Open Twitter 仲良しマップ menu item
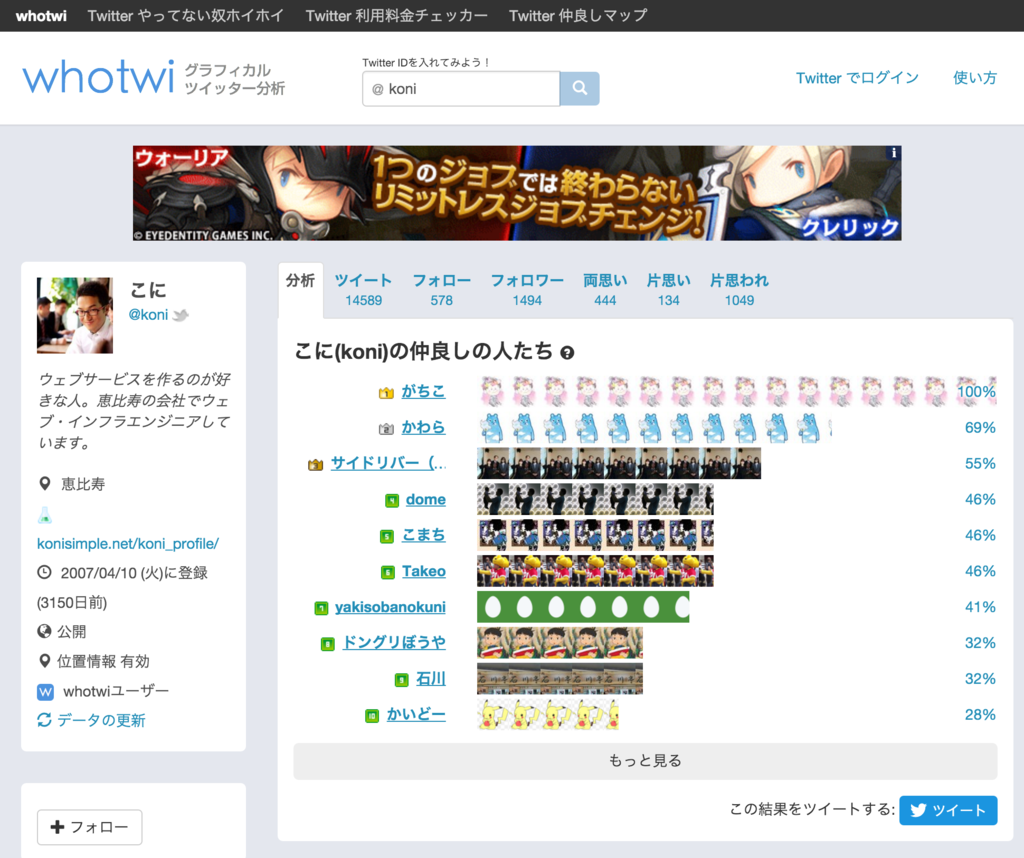The height and width of the screenshot is (858, 1024). pyautogui.click(x=578, y=16)
